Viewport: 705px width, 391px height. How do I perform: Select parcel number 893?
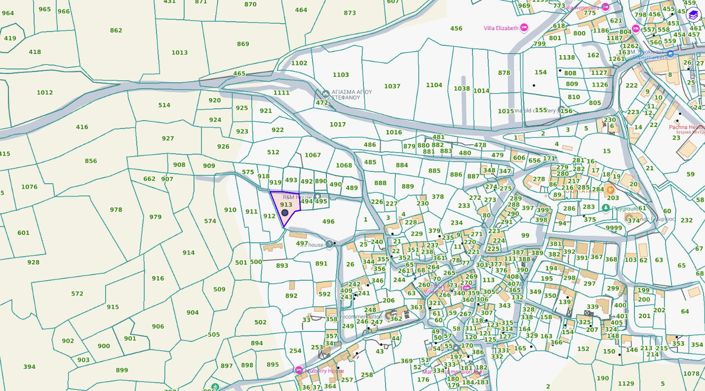pos(282,266)
